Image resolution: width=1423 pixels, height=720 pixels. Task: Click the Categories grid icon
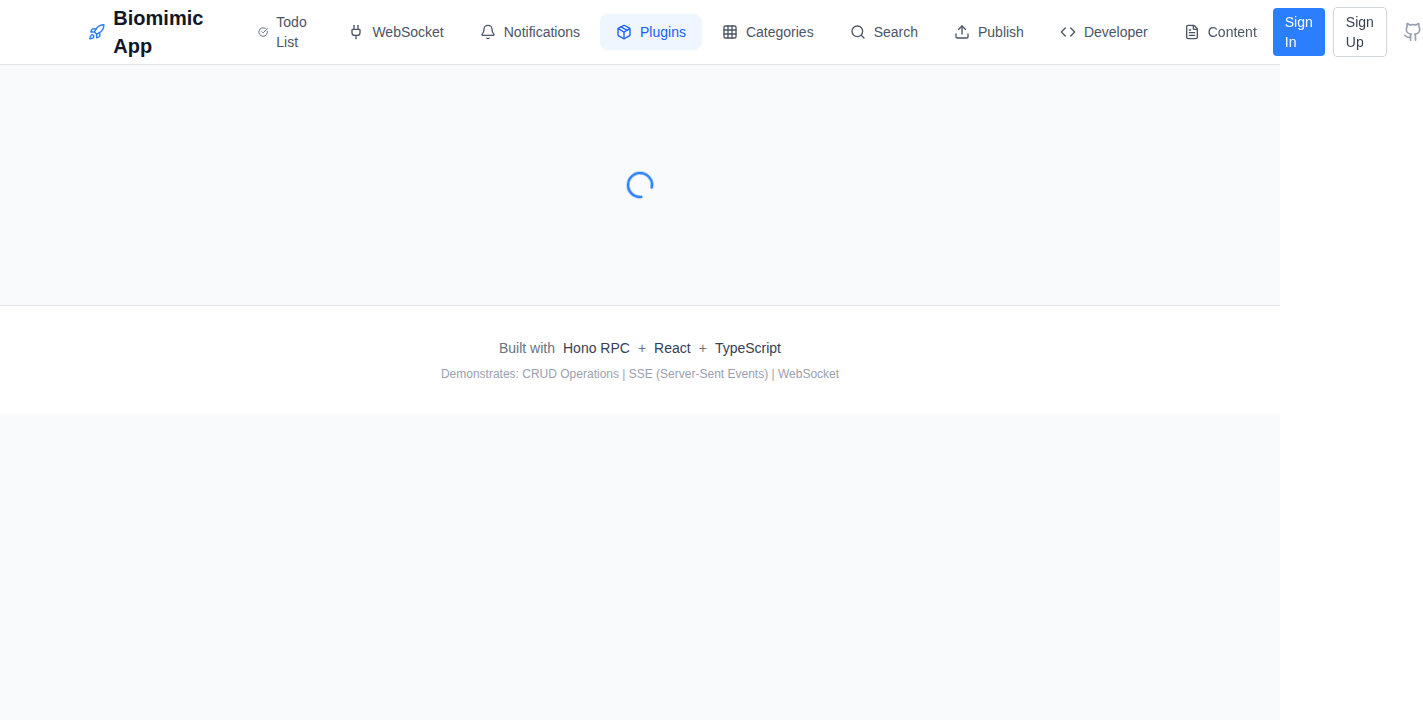[x=730, y=32]
